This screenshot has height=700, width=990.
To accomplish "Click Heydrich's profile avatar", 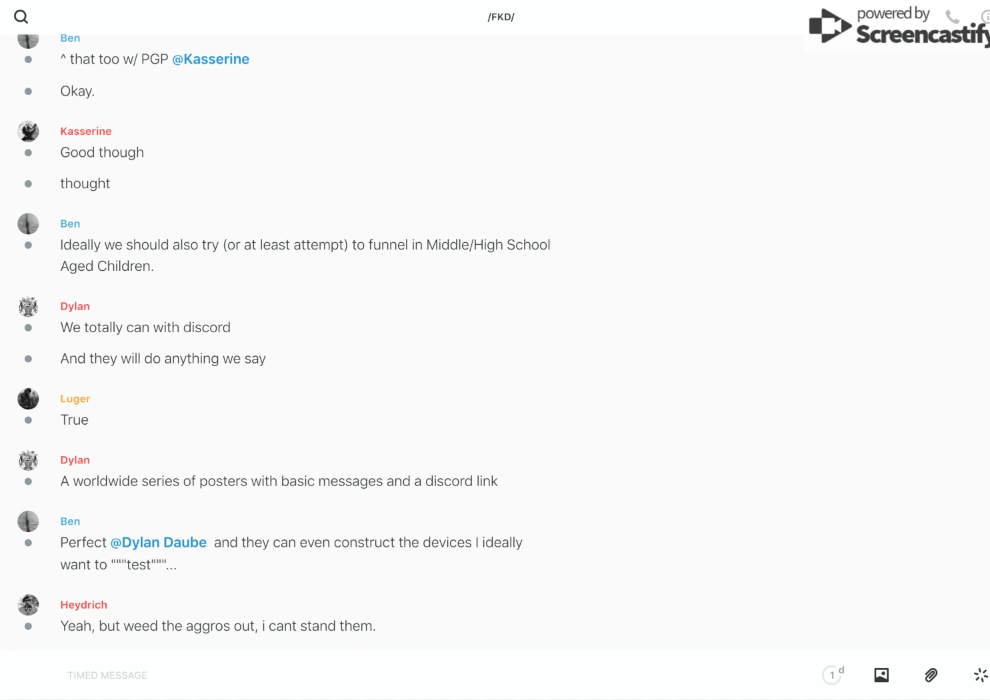I will 28,605.
